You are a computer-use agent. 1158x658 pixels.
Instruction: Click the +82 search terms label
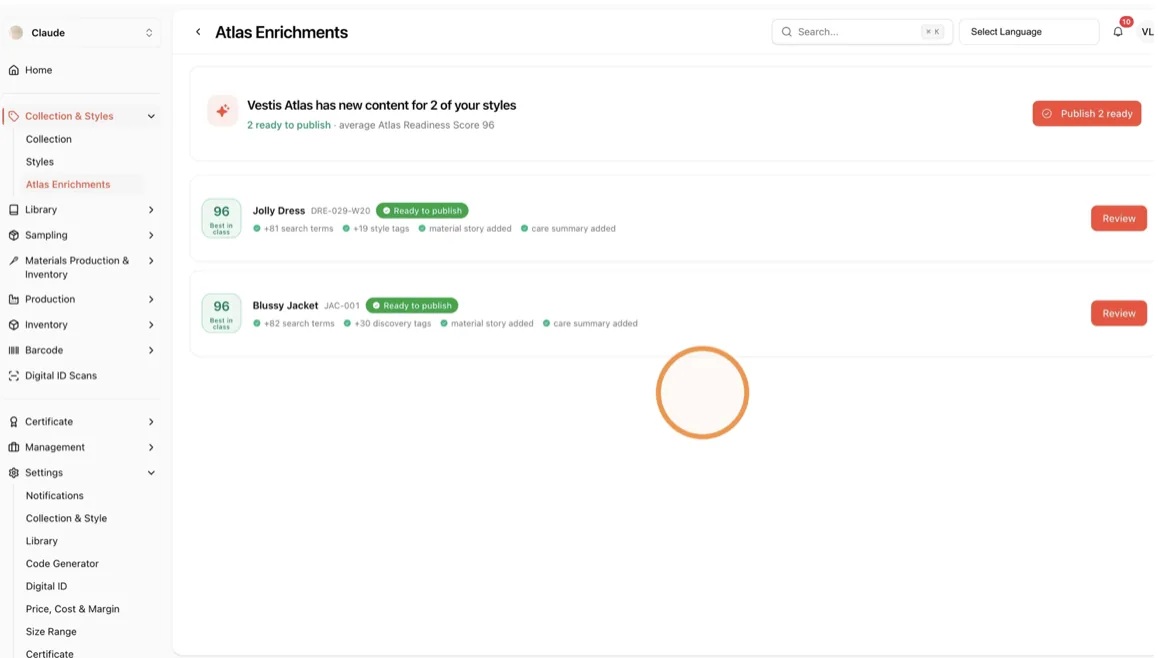tap(298, 323)
